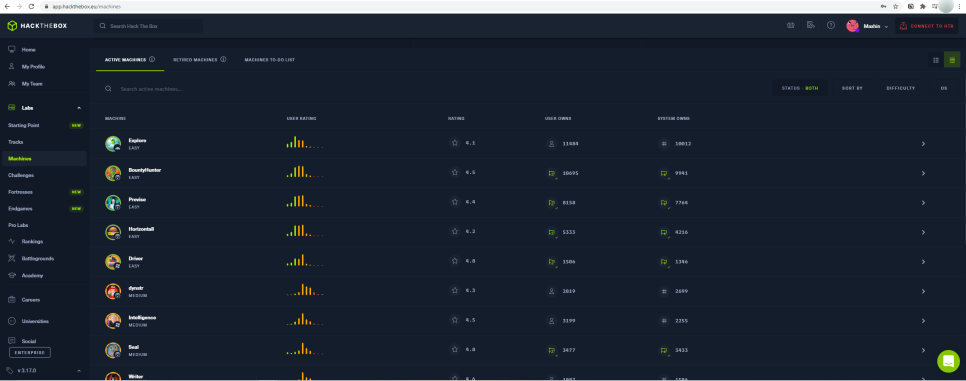Open Starting Point in the Labs menu
Viewport: 966px width, 381px height.
pos(23,125)
